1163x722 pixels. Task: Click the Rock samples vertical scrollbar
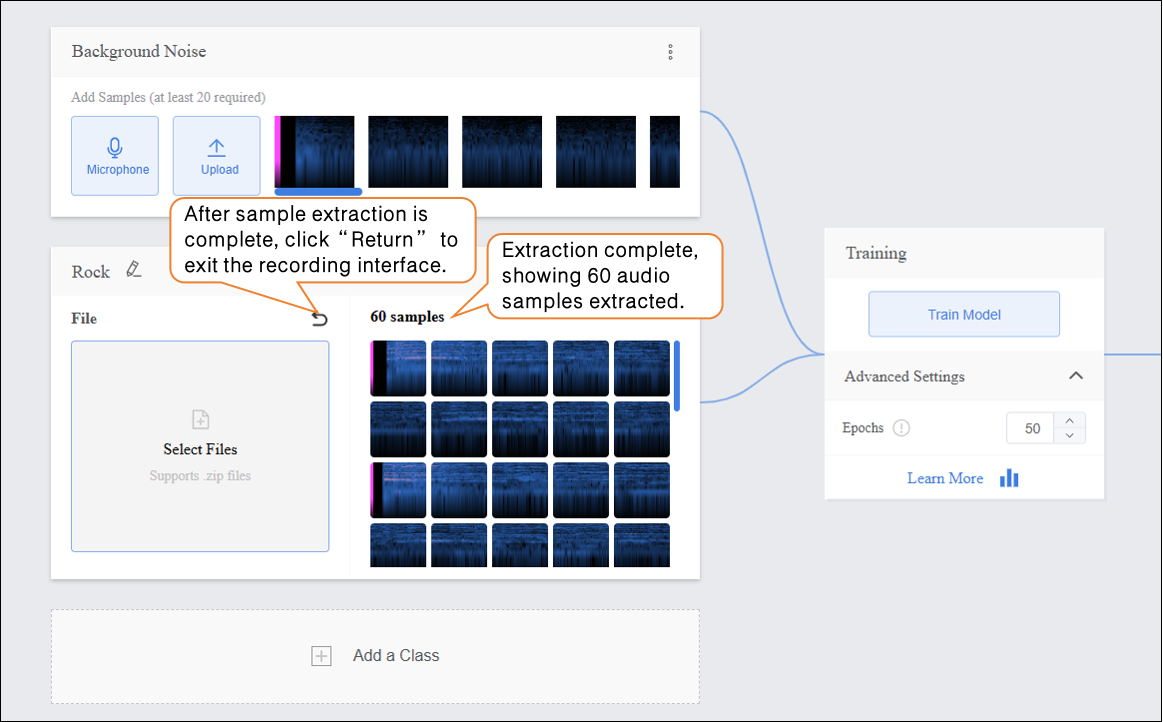pyautogui.click(x=677, y=376)
